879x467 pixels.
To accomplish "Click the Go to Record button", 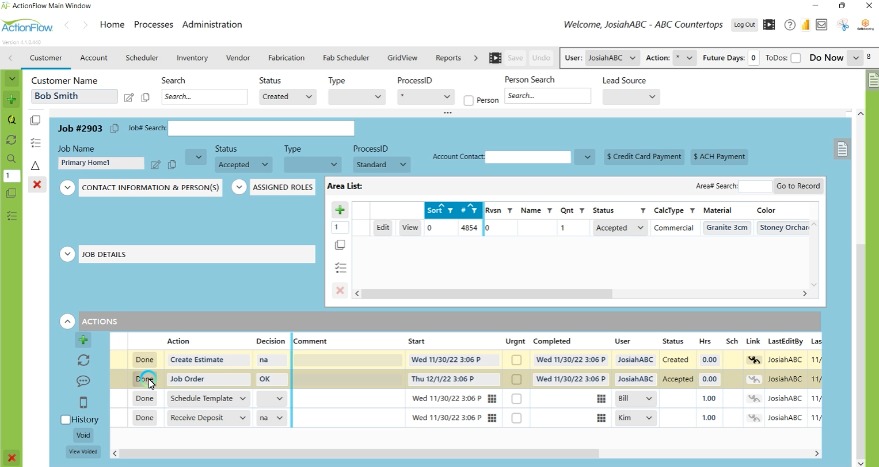I will 798,186.
